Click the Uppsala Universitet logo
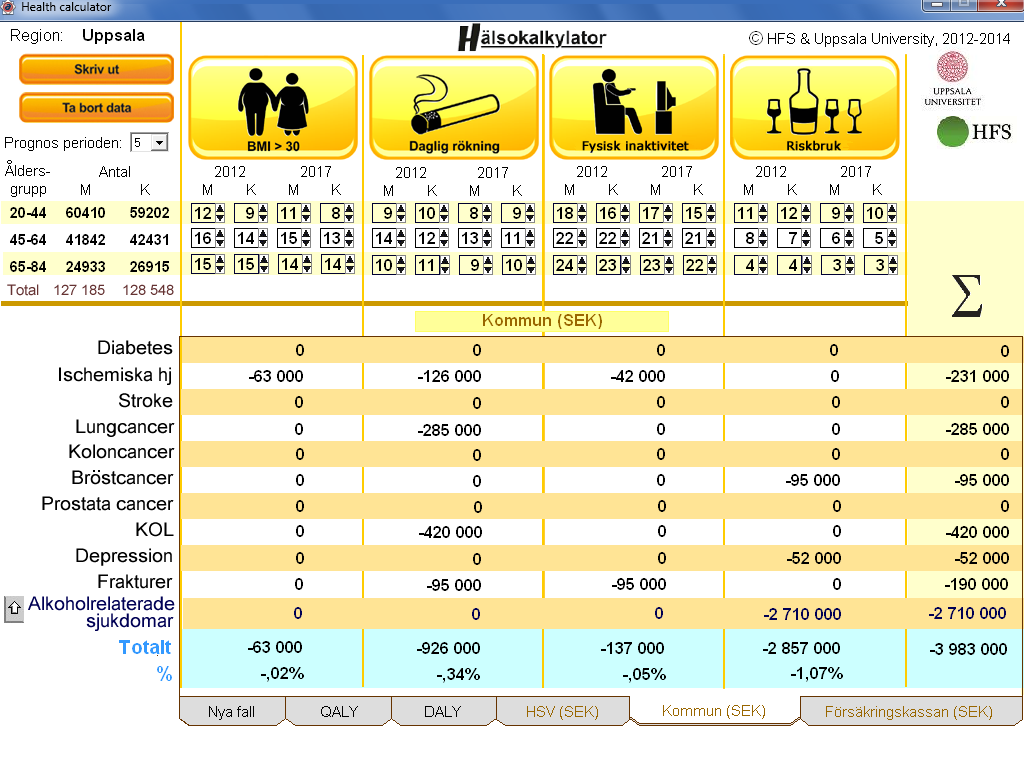 coord(952,79)
